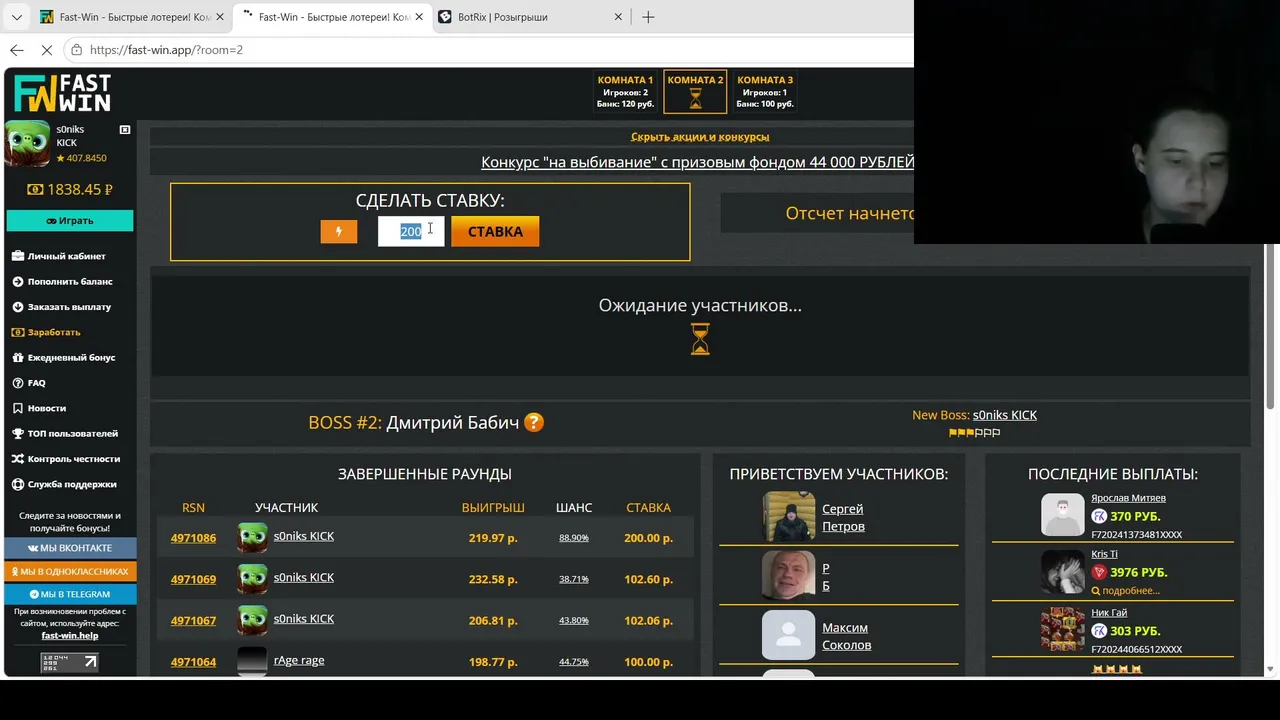This screenshot has height=720, width=1280.
Task: Open the Конкурс на выбивание announcement
Action: pos(697,162)
